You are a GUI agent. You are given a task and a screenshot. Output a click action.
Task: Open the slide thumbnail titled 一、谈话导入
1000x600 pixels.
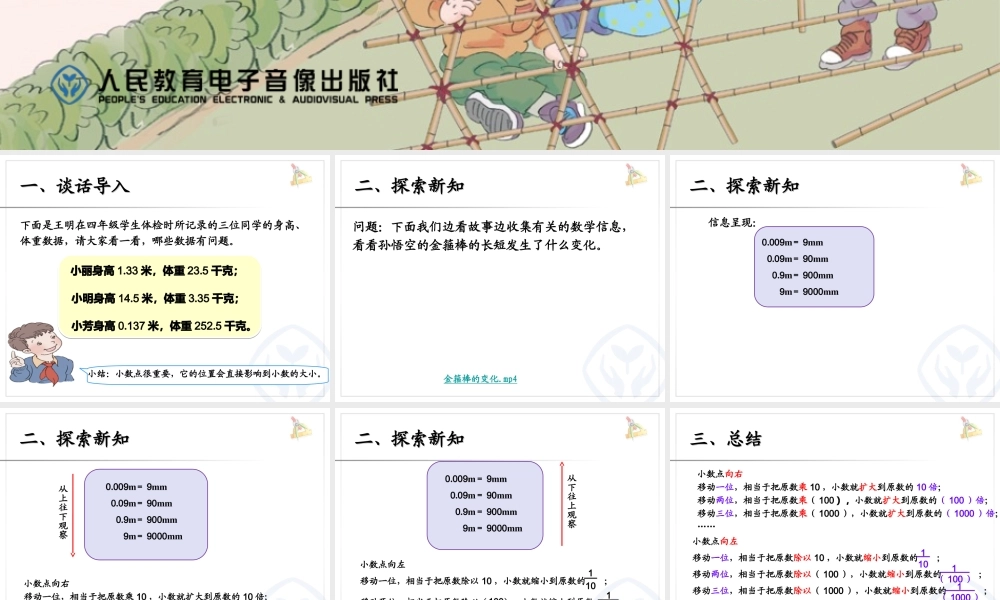coord(165,279)
